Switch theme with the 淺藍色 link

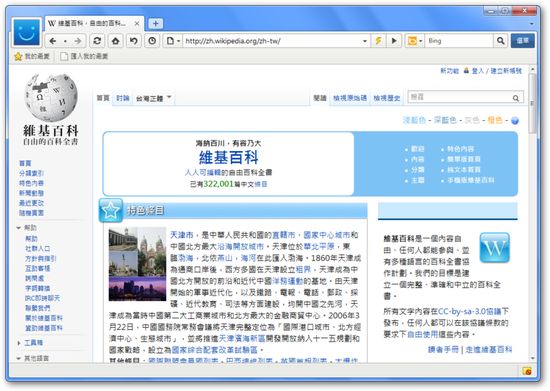pyautogui.click(x=414, y=120)
